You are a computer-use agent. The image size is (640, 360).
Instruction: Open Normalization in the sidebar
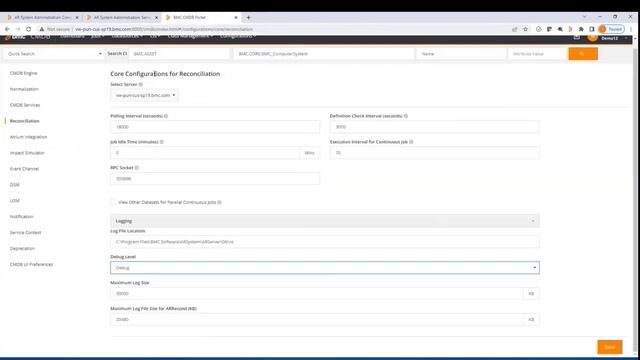click(24, 89)
